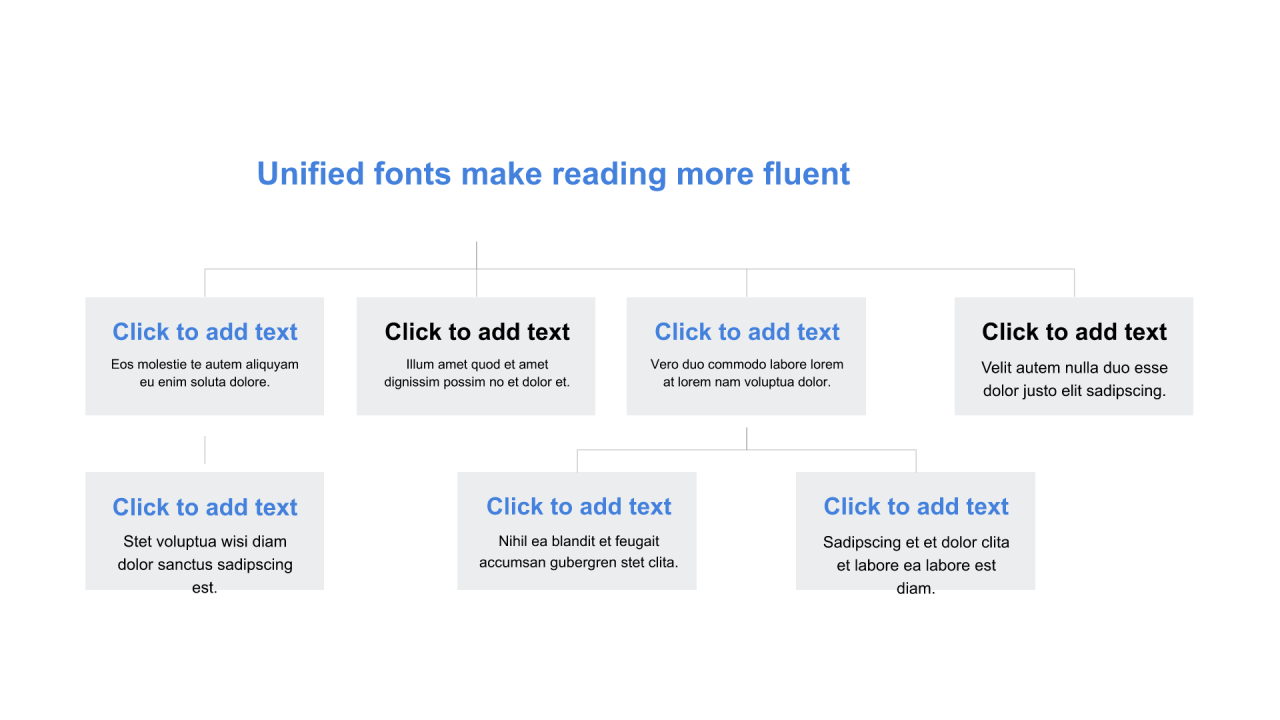Screen dimensions: 1280x720
Task: Select the blue heading above 'Eos molestie' text
Action: coord(205,332)
